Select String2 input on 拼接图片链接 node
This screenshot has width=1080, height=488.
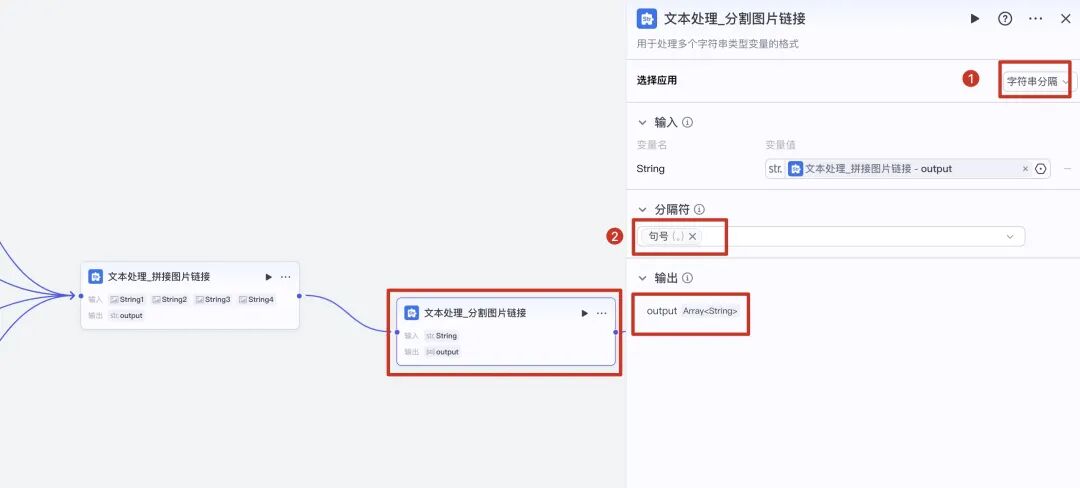click(x=169, y=299)
